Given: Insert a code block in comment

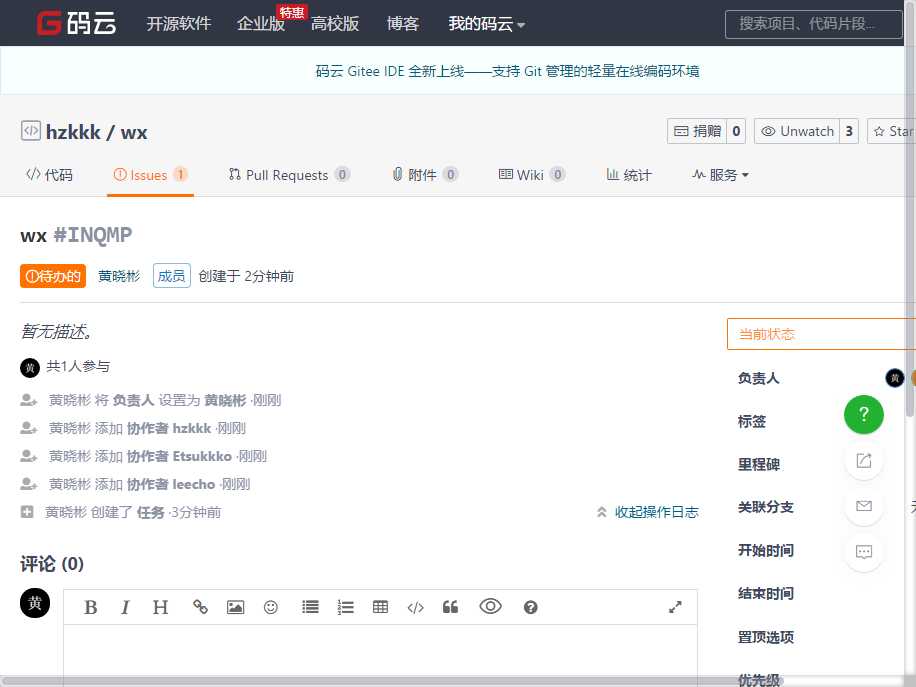Looking at the screenshot, I should (x=415, y=608).
